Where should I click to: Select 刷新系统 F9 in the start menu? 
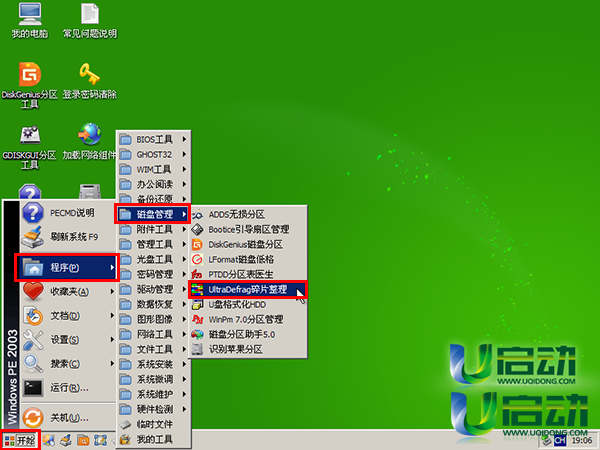(x=67, y=237)
